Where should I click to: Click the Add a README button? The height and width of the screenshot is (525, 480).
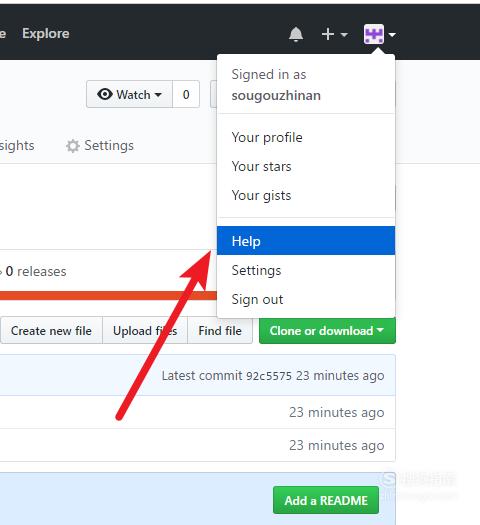click(x=326, y=500)
